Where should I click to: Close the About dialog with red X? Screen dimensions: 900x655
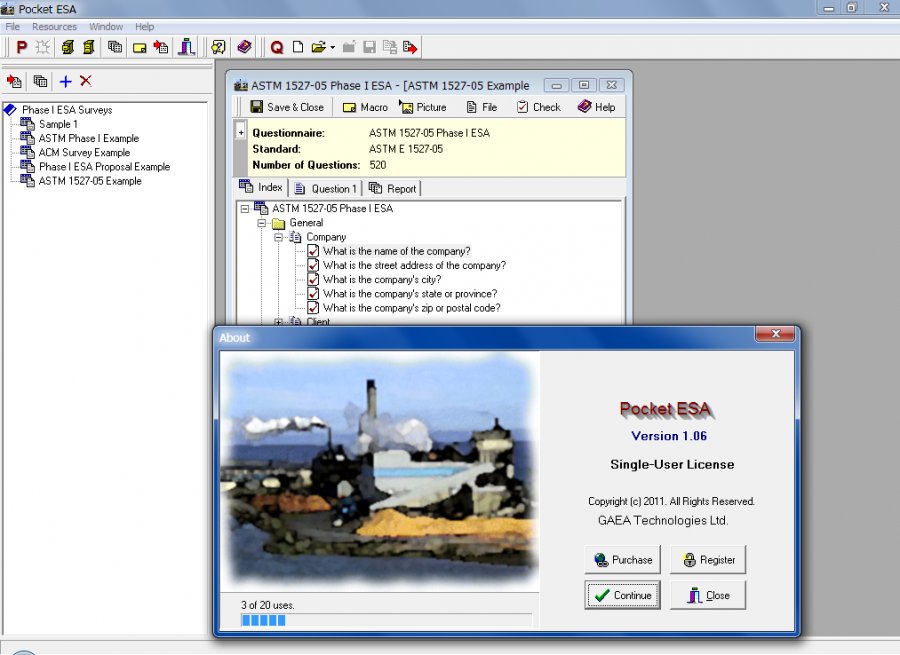click(775, 334)
